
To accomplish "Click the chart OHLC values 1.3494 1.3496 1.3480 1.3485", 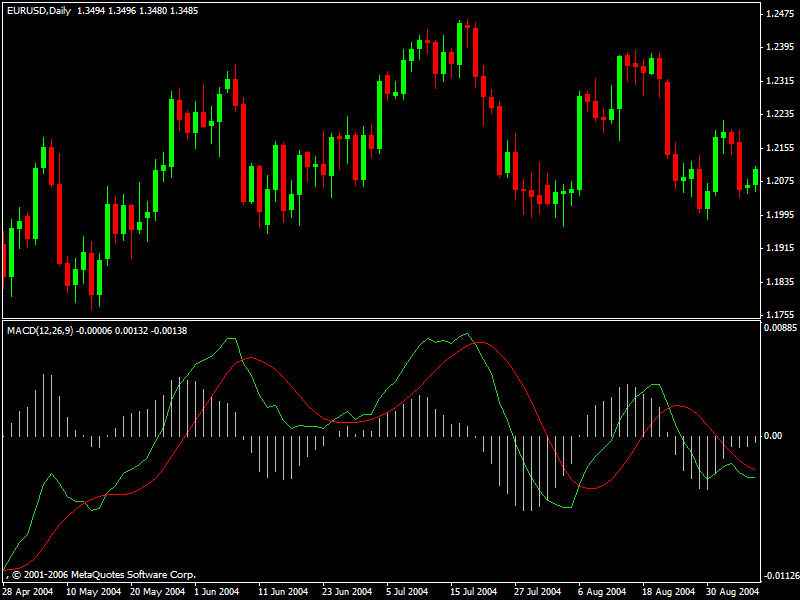I will pyautogui.click(x=137, y=11).
